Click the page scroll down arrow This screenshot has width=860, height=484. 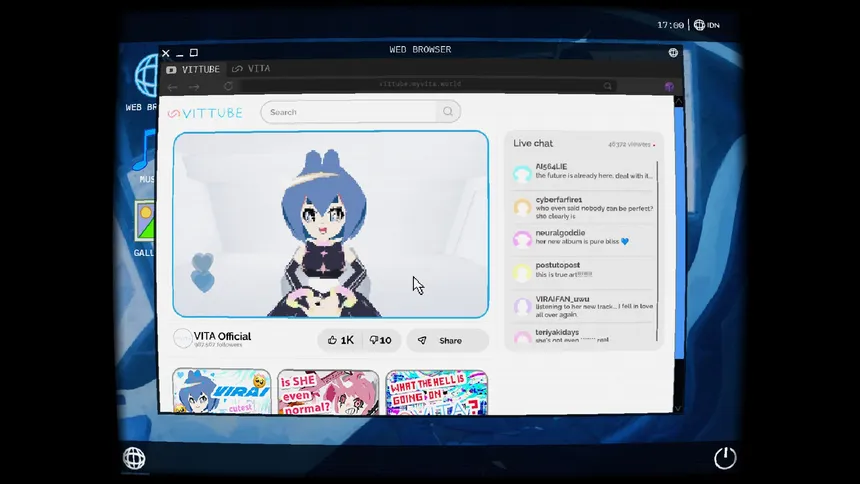pos(678,408)
